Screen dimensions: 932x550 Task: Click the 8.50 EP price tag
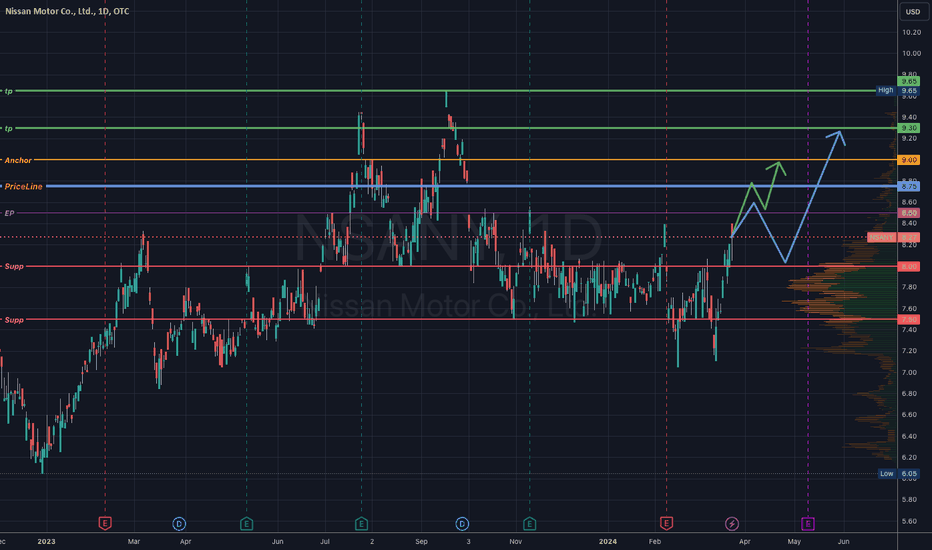tap(908, 213)
